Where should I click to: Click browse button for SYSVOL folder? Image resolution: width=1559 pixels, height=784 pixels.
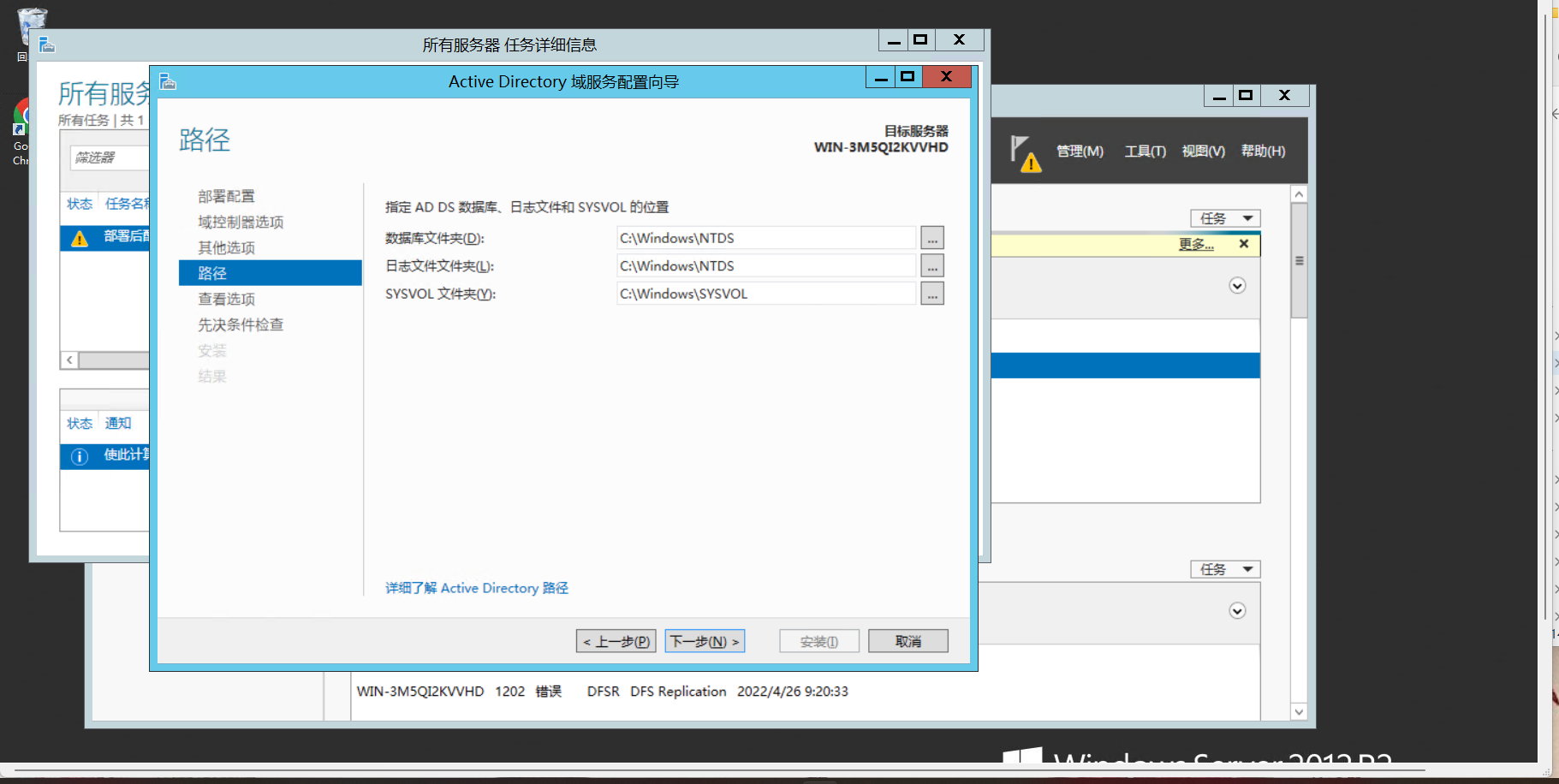pyautogui.click(x=932, y=294)
